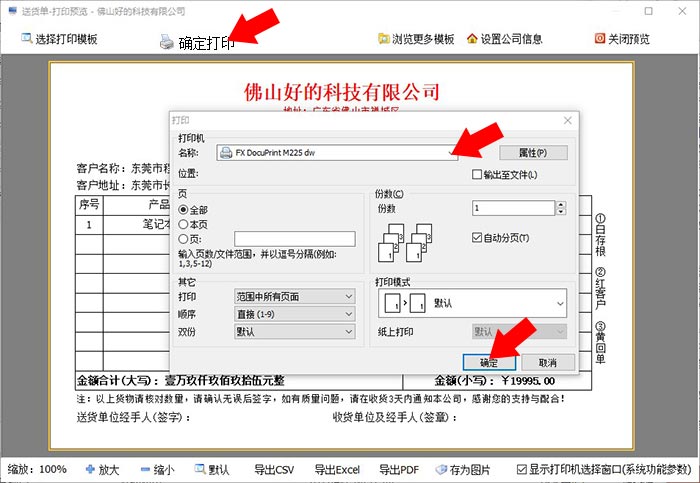700x483 pixels.
Task: Click the minus 缩小 icon
Action: [x=146, y=469]
